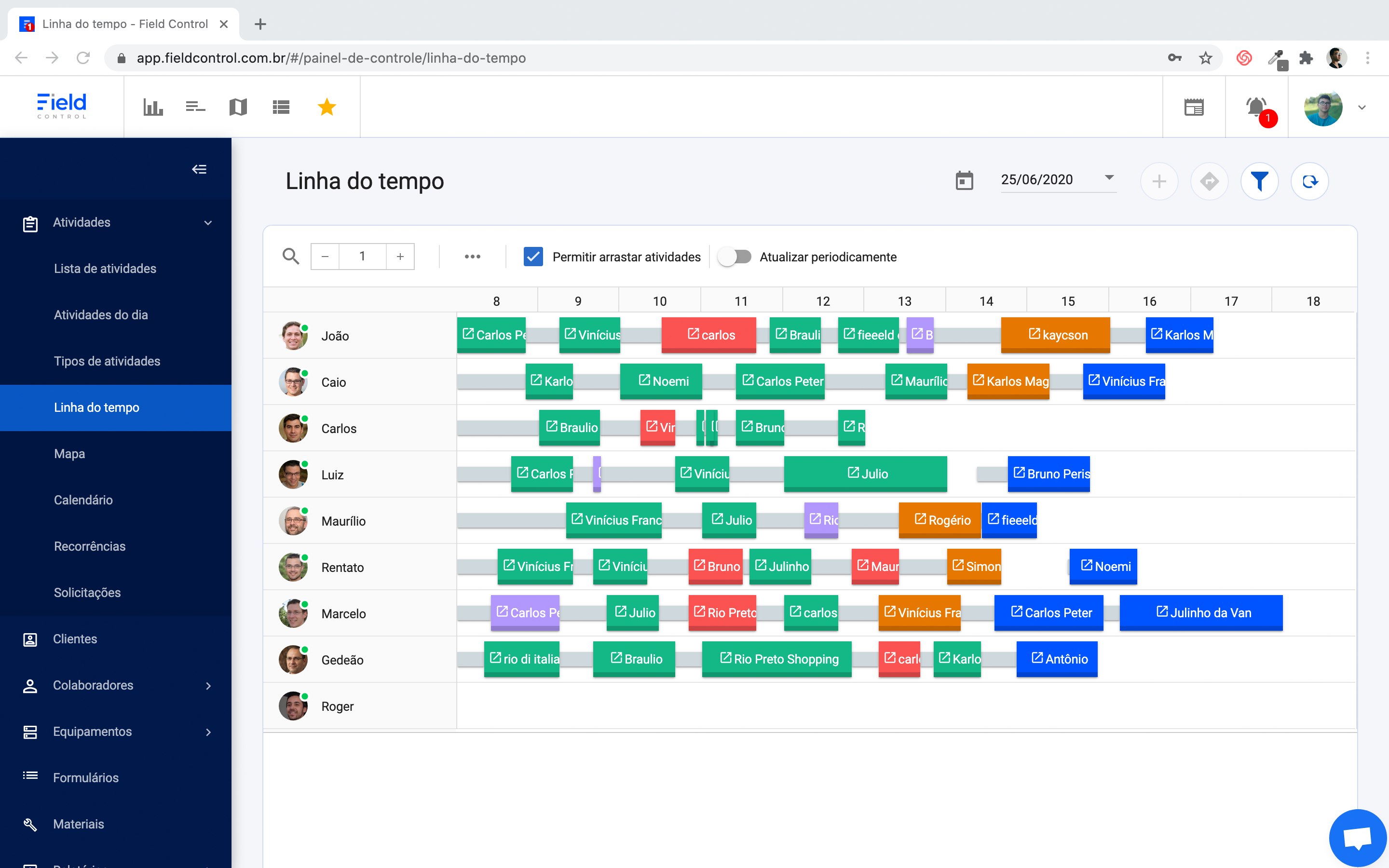Image resolution: width=1389 pixels, height=868 pixels.
Task: Open Lista de atividades menu item
Action: [x=105, y=269]
